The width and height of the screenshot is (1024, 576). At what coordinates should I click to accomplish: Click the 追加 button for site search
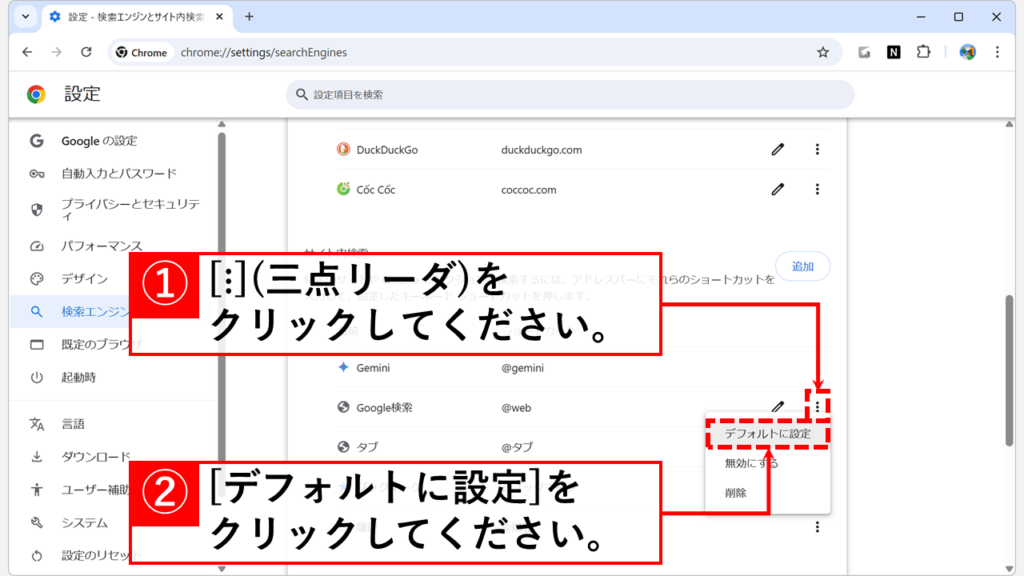pos(803,266)
